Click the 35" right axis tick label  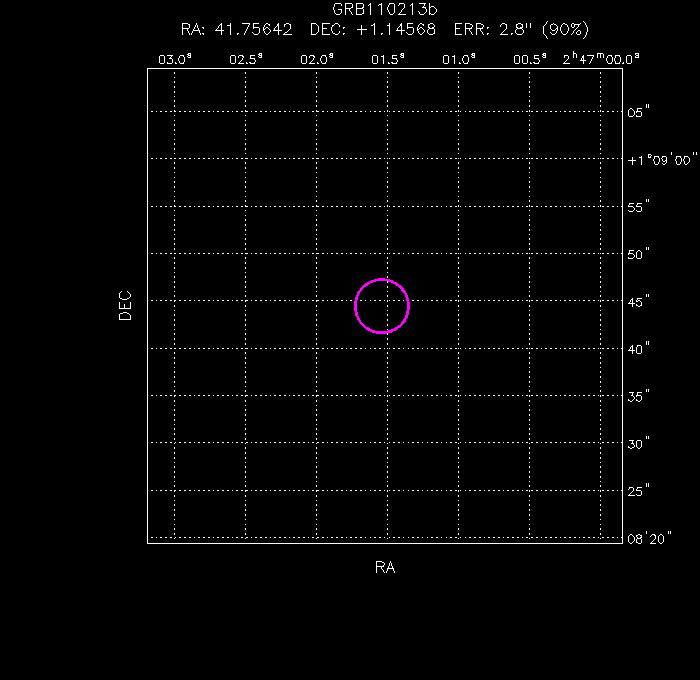click(x=640, y=396)
